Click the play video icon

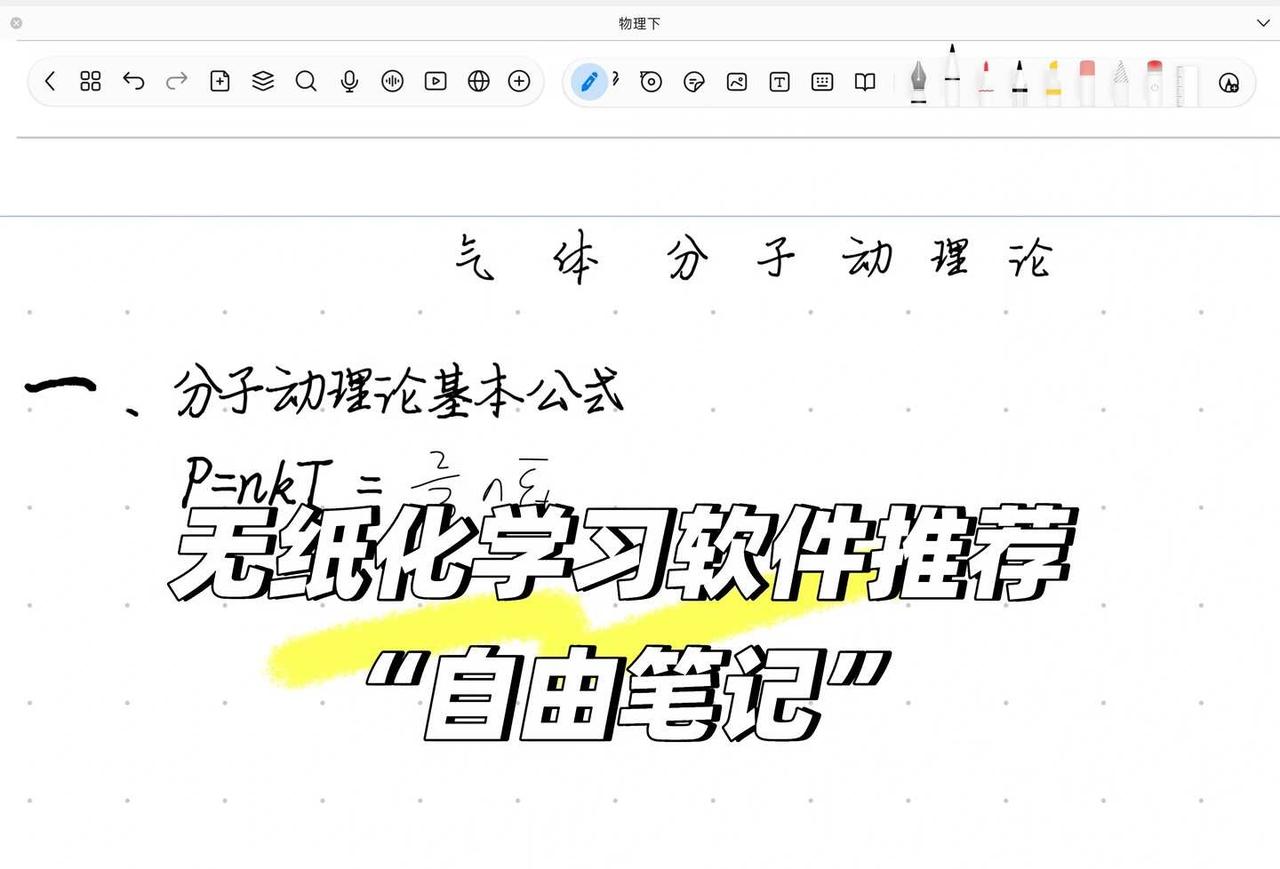(x=435, y=82)
